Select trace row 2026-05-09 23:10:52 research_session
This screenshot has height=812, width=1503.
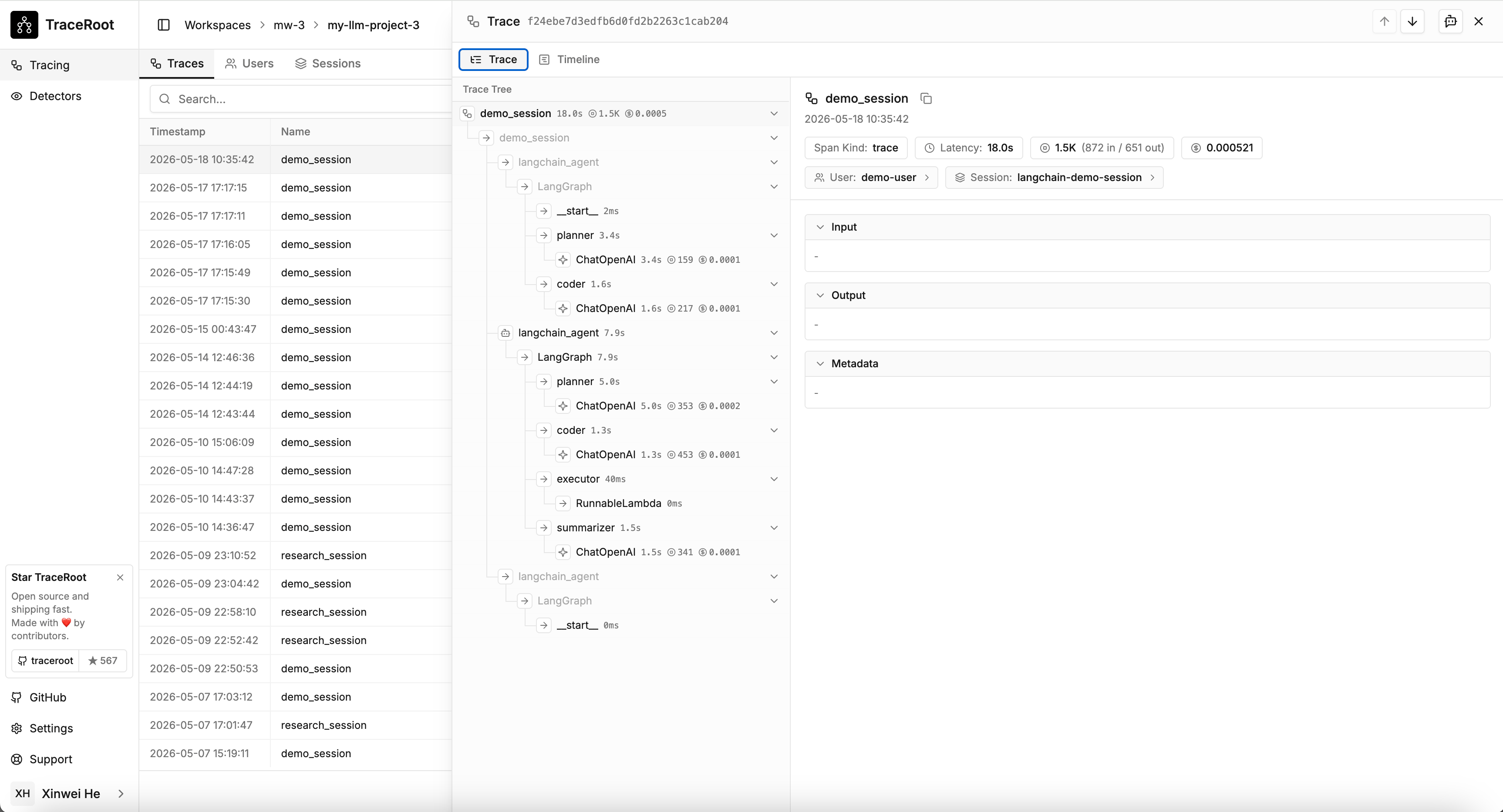click(295, 555)
